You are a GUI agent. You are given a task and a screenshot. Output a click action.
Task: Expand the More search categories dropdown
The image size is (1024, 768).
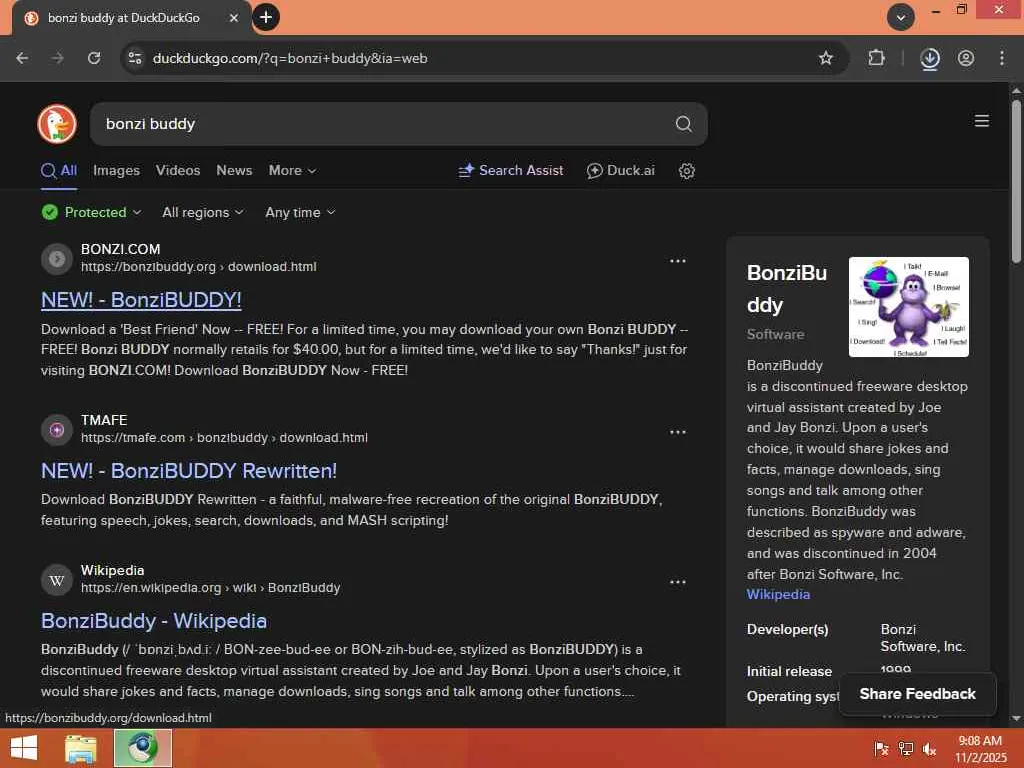tap(292, 170)
